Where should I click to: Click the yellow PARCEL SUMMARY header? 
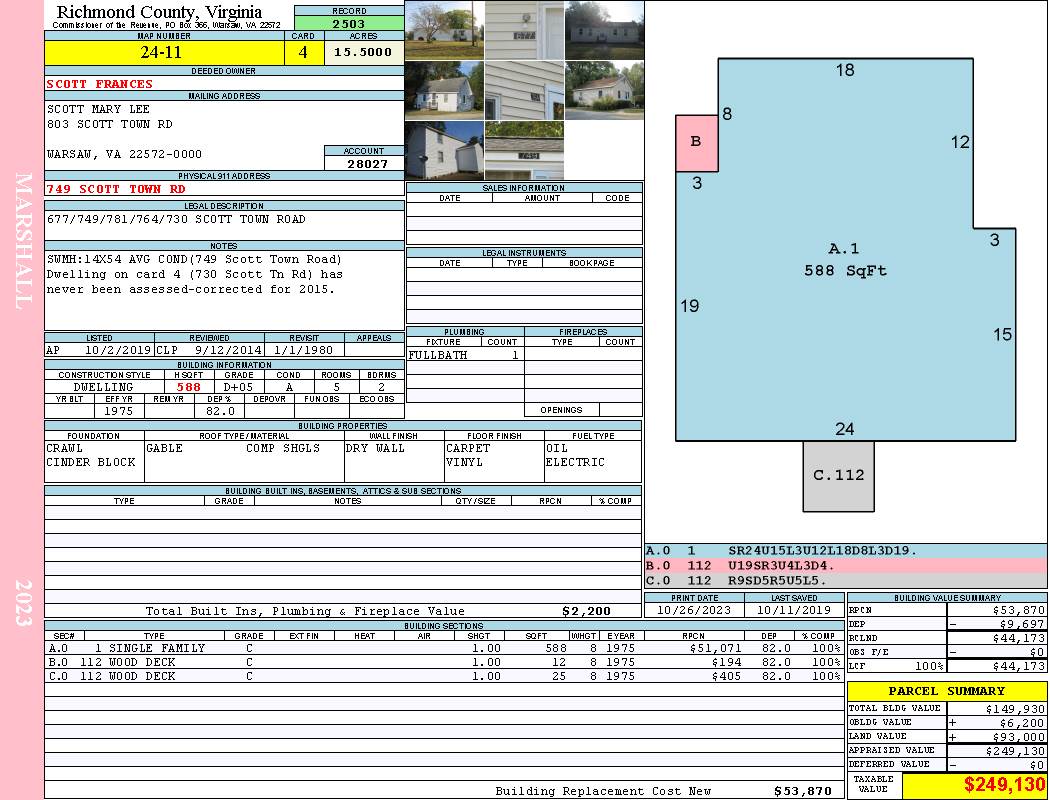coord(946,691)
